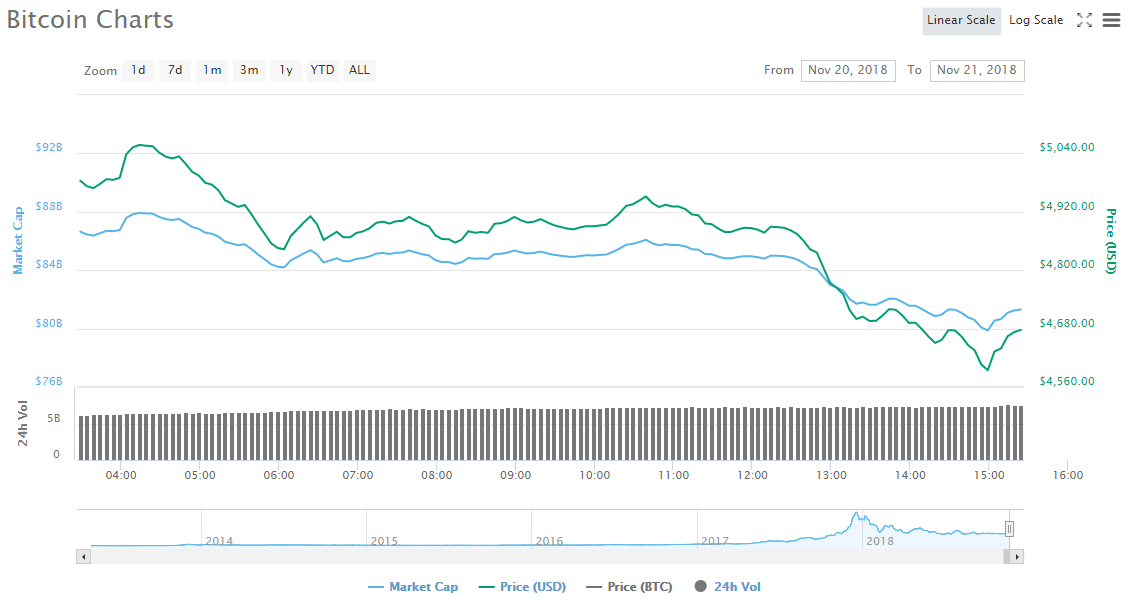Click the $88B market cap label

pos(49,206)
